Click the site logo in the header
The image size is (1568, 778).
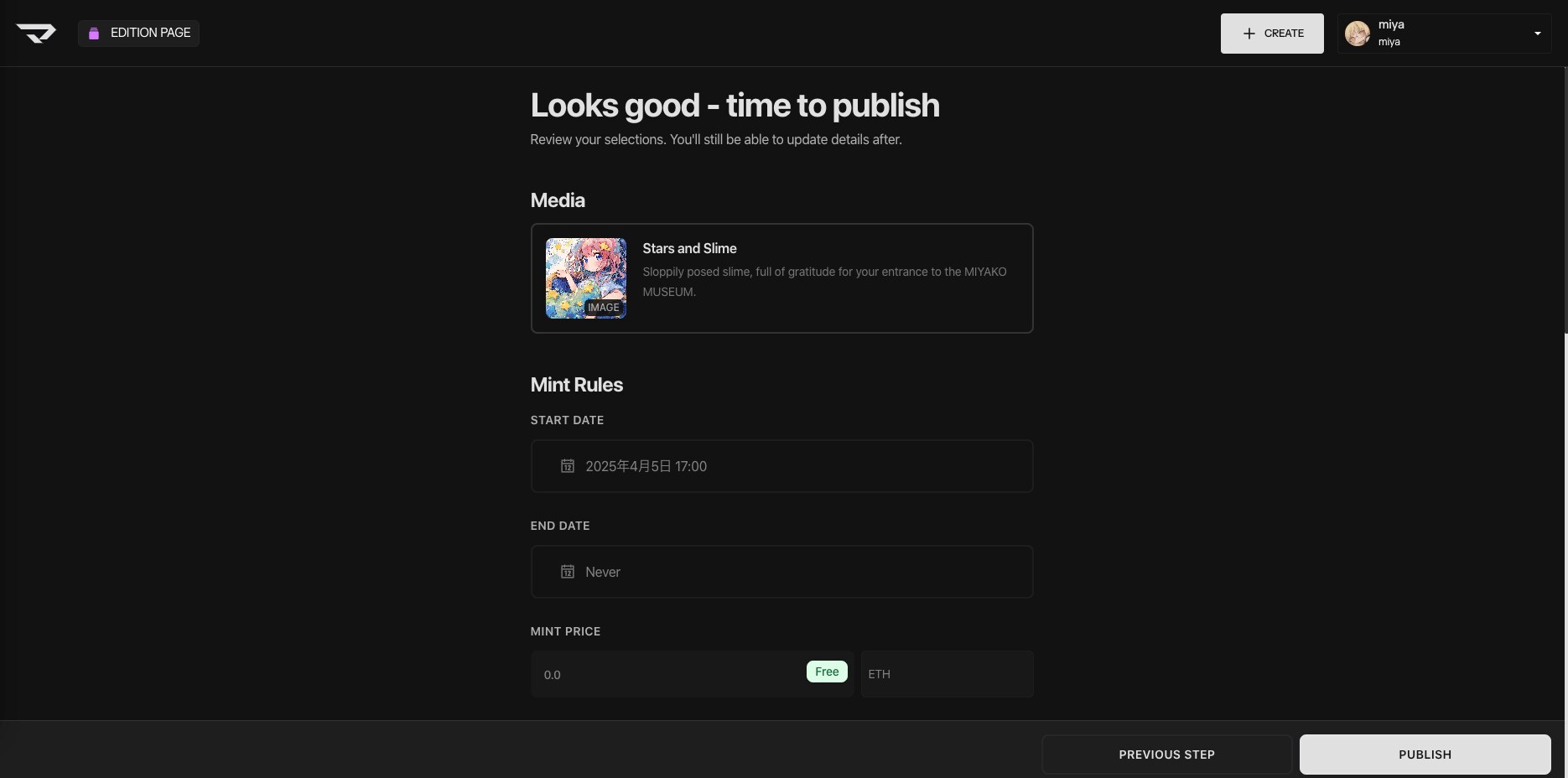click(36, 33)
